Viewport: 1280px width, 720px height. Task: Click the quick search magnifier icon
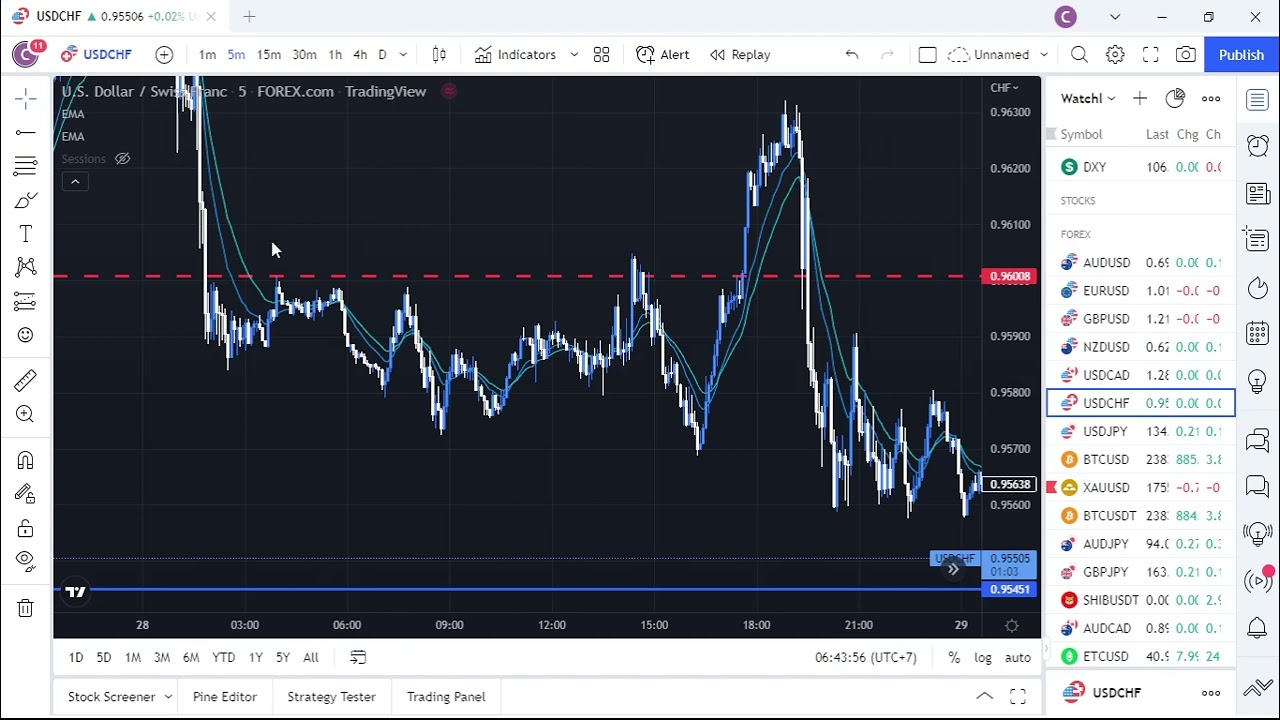click(x=1079, y=55)
